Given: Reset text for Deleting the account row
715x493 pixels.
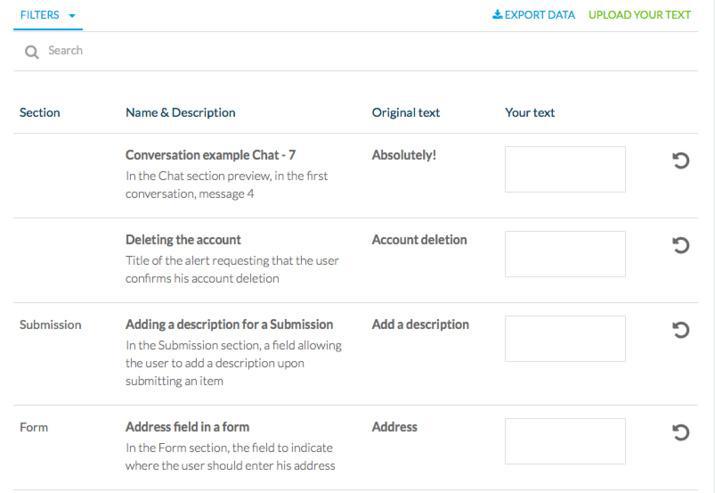Looking at the screenshot, I should (x=680, y=245).
